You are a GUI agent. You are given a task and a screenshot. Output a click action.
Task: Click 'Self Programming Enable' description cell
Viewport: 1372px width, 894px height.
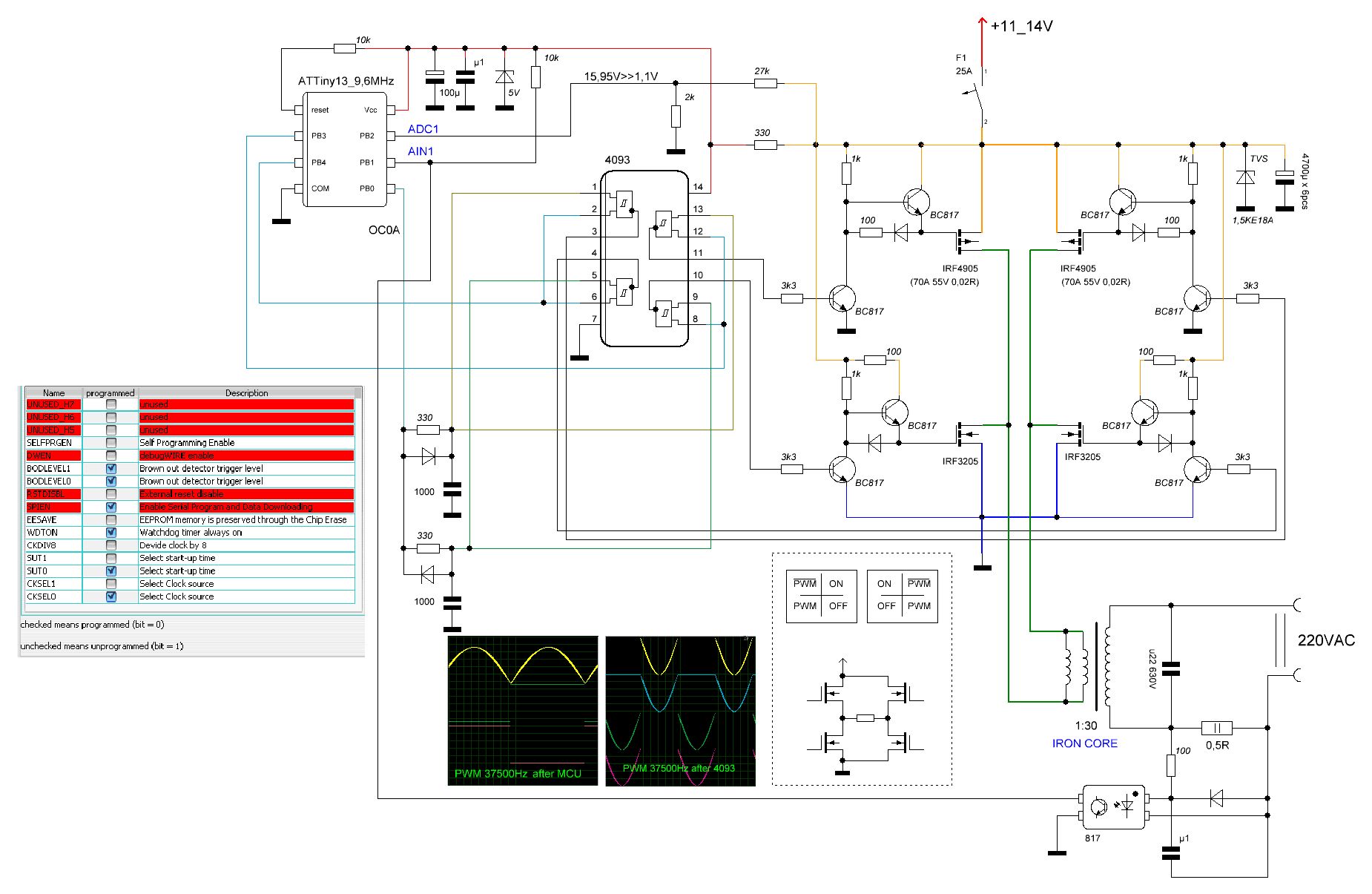246,443
